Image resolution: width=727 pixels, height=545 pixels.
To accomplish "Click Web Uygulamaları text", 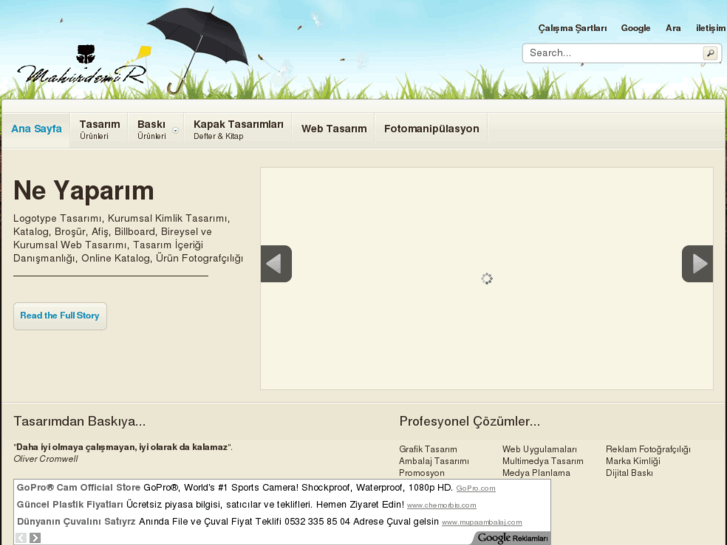I will coord(540,449).
